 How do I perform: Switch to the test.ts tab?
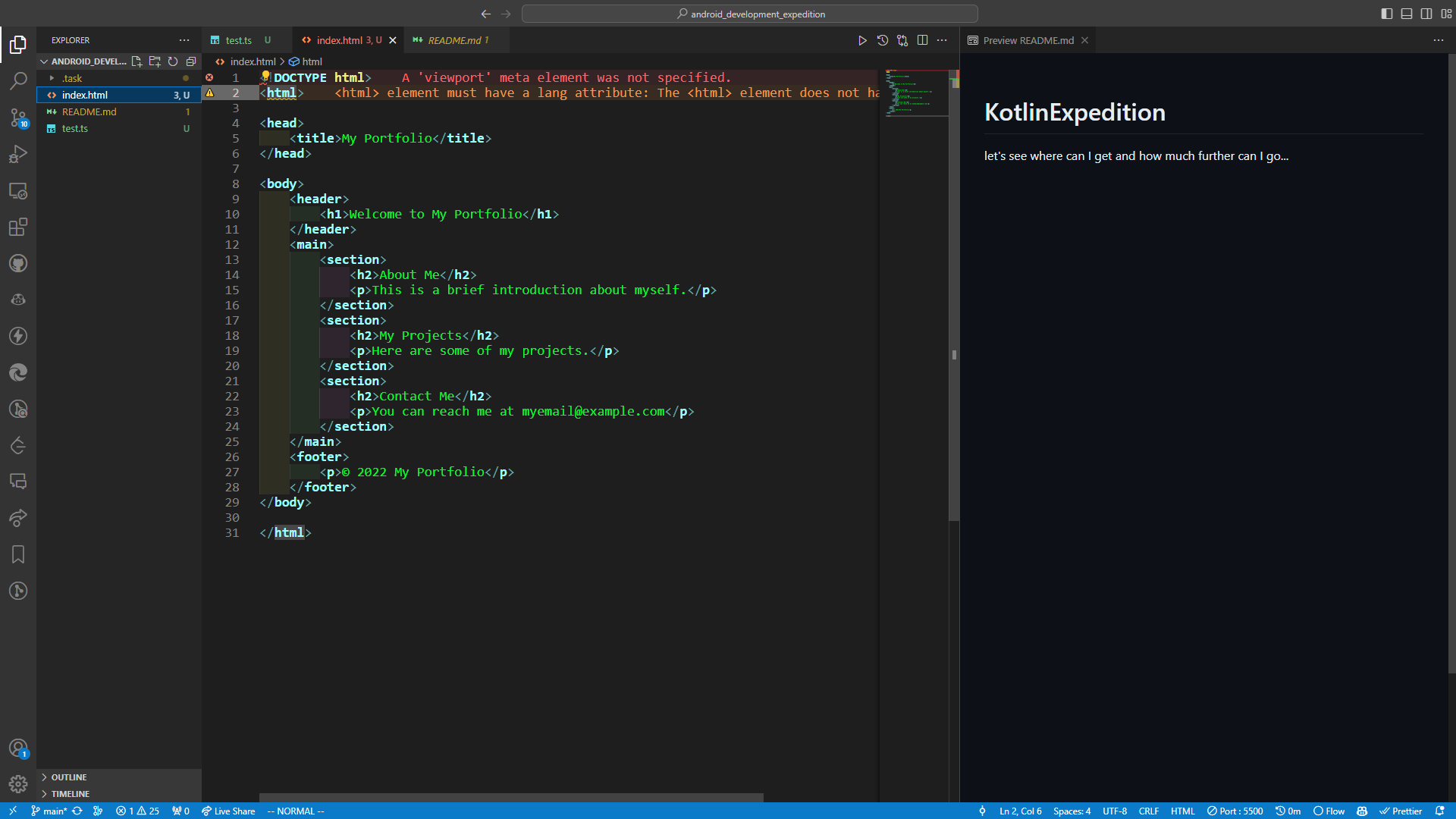pos(239,39)
